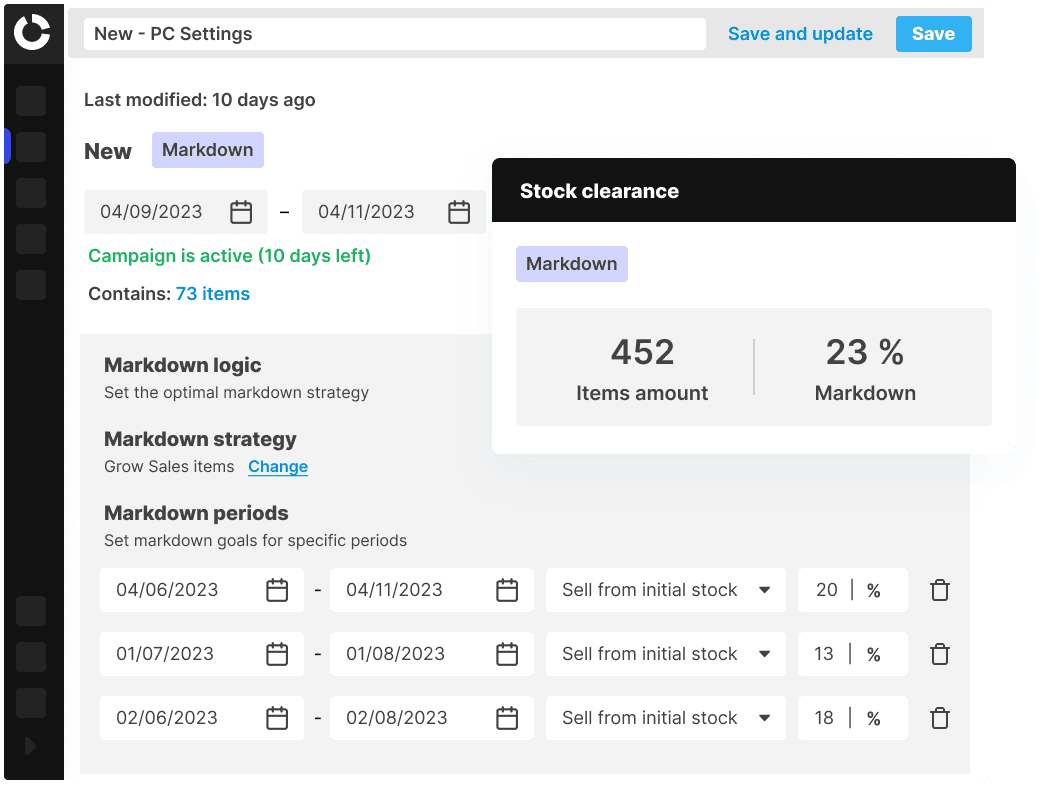Open the calendar for start date 04/09/2023
1064x812 pixels.
click(241, 211)
